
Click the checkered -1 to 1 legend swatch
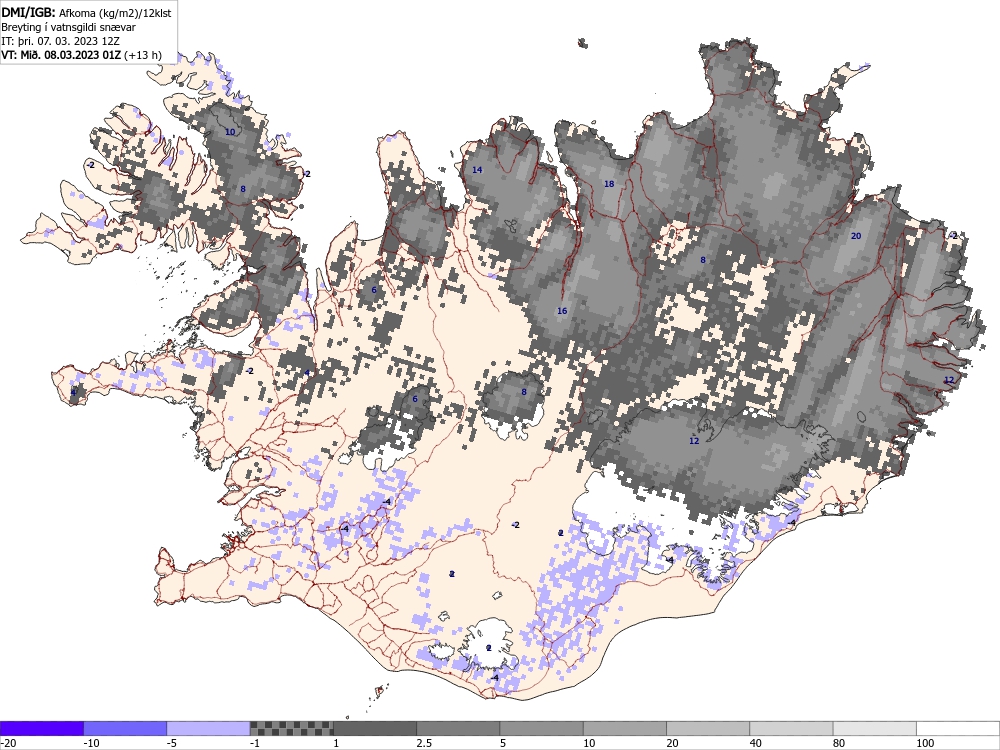coord(291,728)
